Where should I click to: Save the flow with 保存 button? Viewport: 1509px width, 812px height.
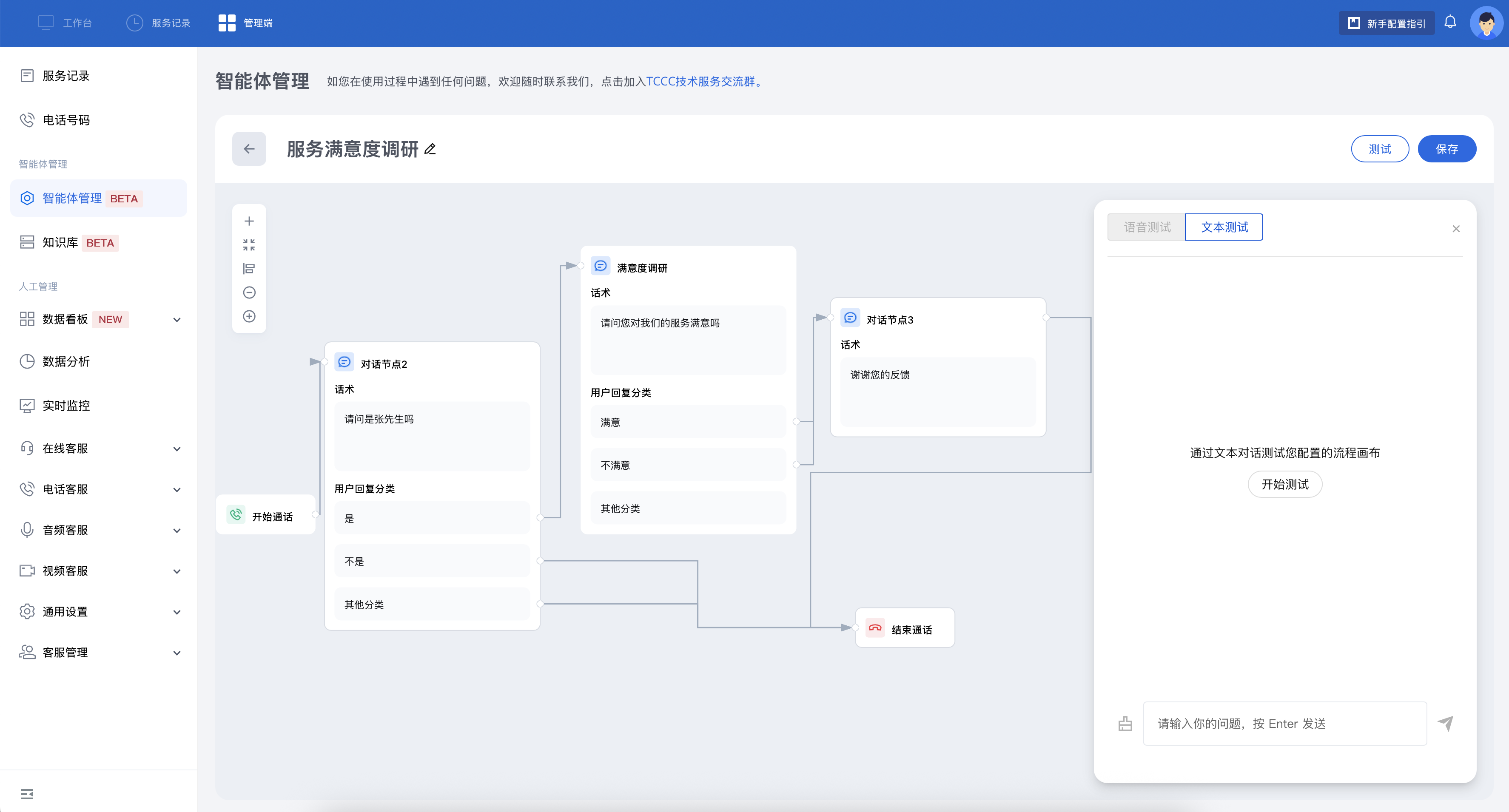pos(1446,149)
